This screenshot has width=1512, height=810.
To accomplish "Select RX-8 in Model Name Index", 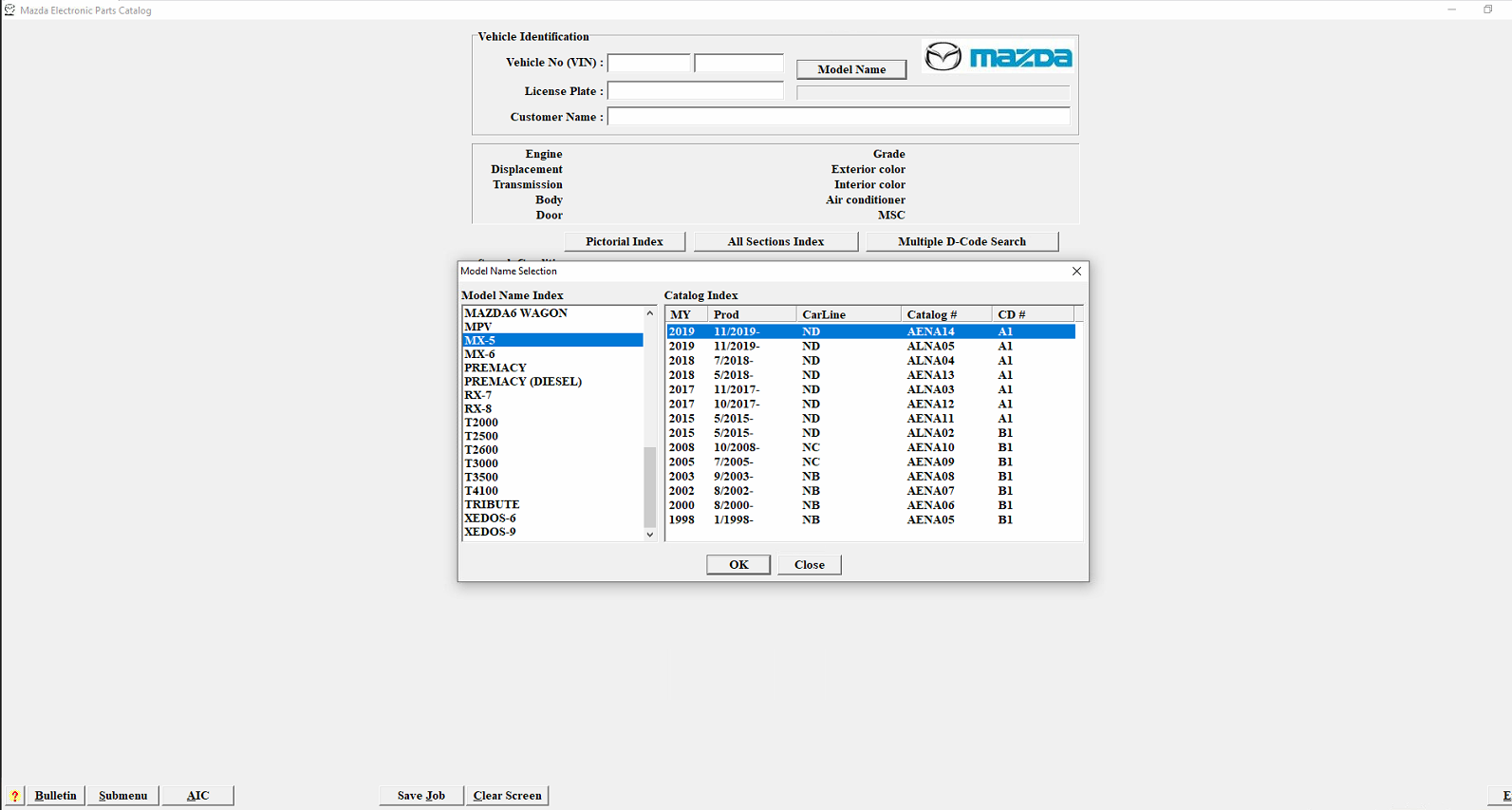I will click(x=477, y=409).
